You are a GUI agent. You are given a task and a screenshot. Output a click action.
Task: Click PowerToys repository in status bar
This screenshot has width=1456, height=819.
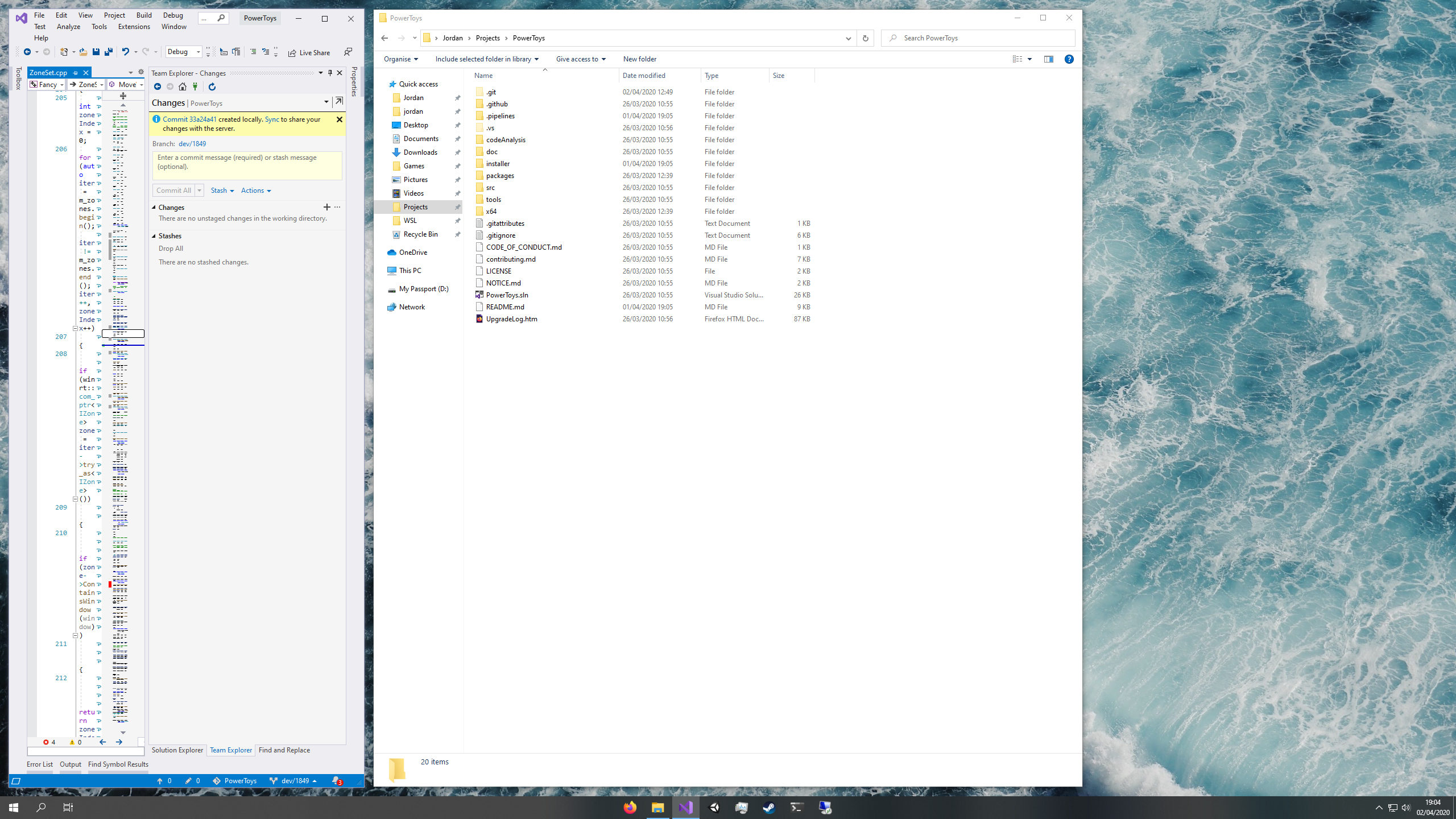(235, 781)
